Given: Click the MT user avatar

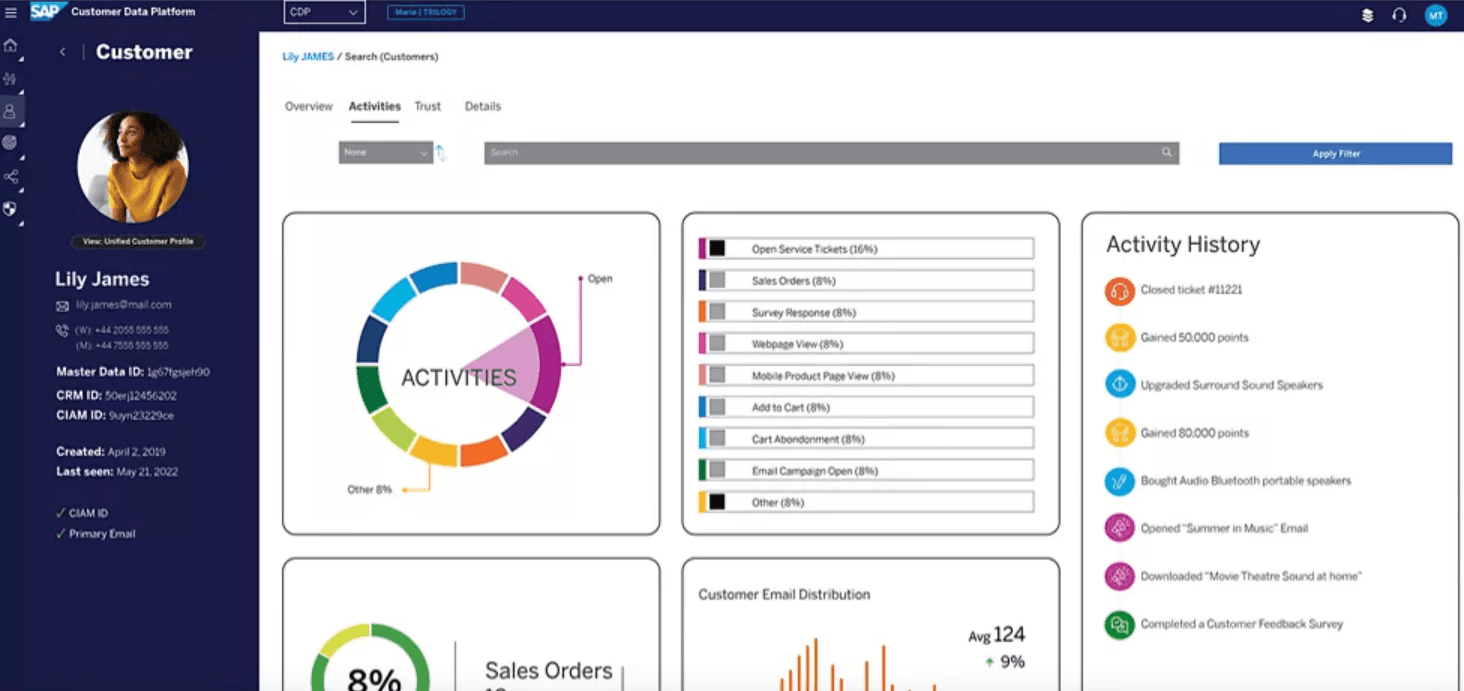Looking at the screenshot, I should click(1435, 15).
